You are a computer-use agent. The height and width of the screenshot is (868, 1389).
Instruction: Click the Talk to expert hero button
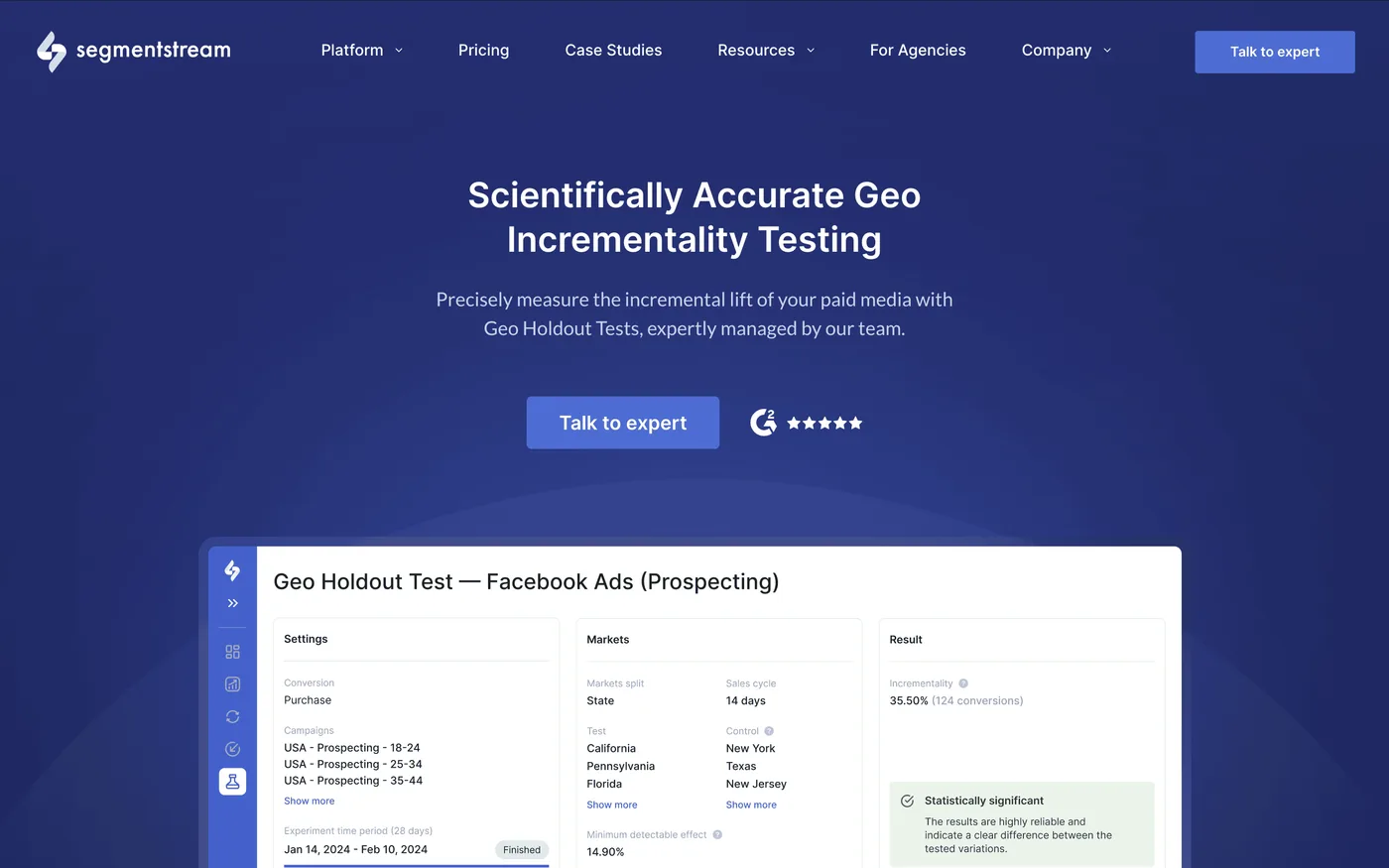pyautogui.click(x=622, y=422)
